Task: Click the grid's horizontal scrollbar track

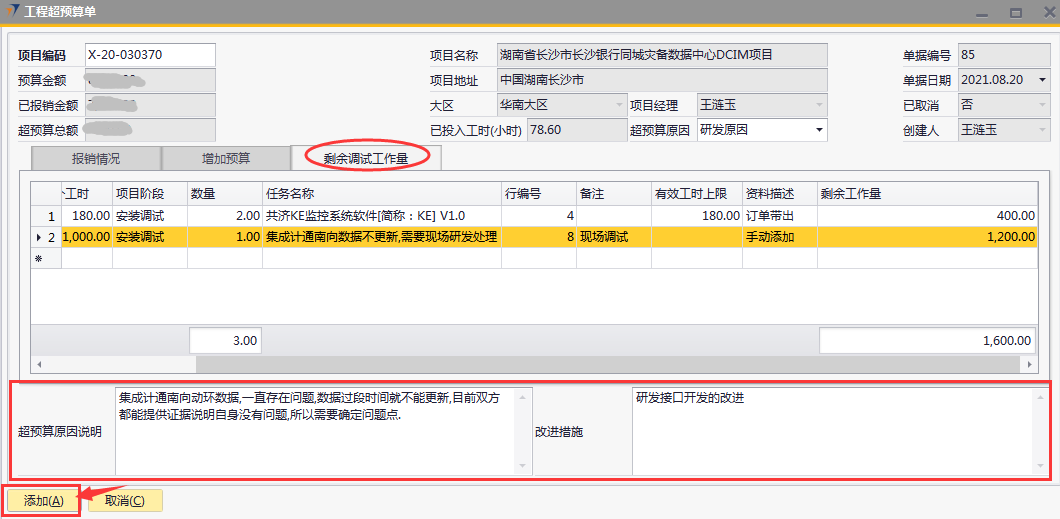Action: tap(530, 365)
